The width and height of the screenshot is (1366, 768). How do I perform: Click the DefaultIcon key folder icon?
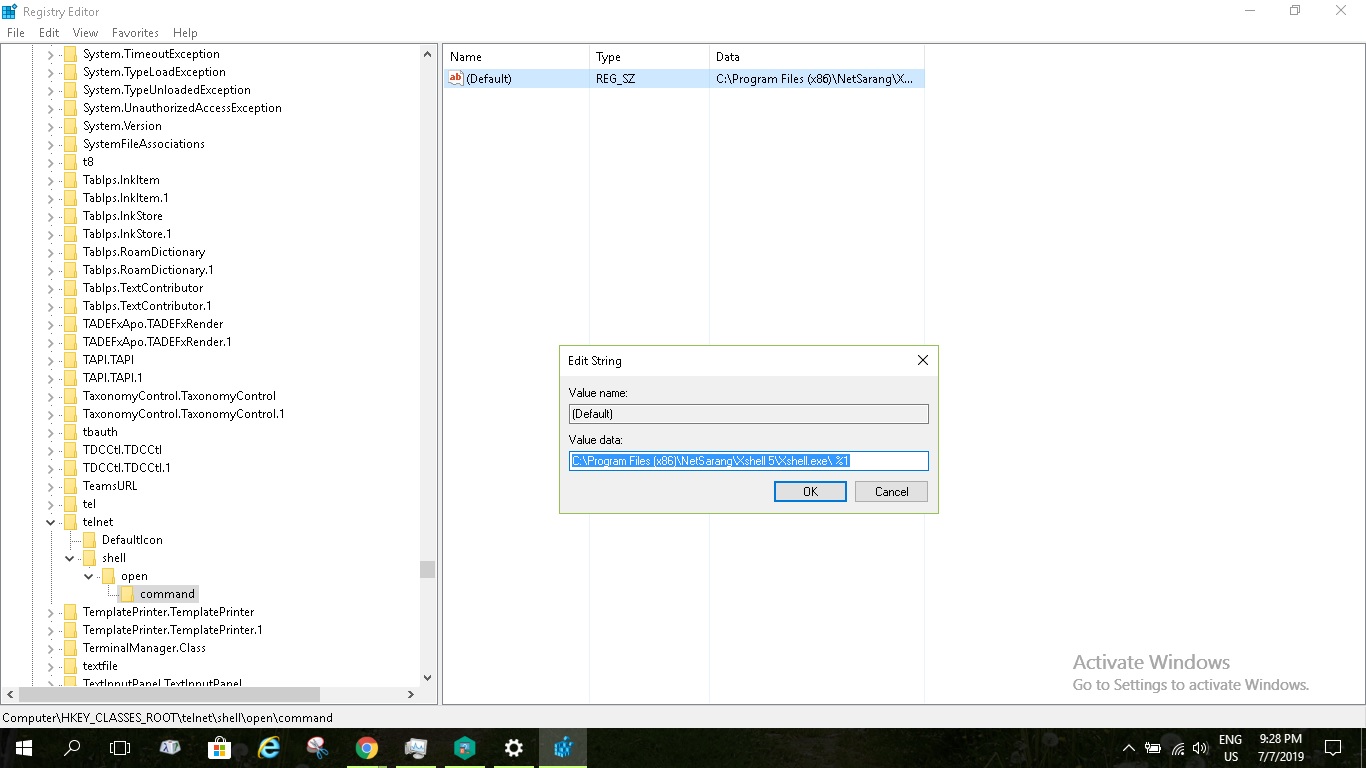pos(89,540)
